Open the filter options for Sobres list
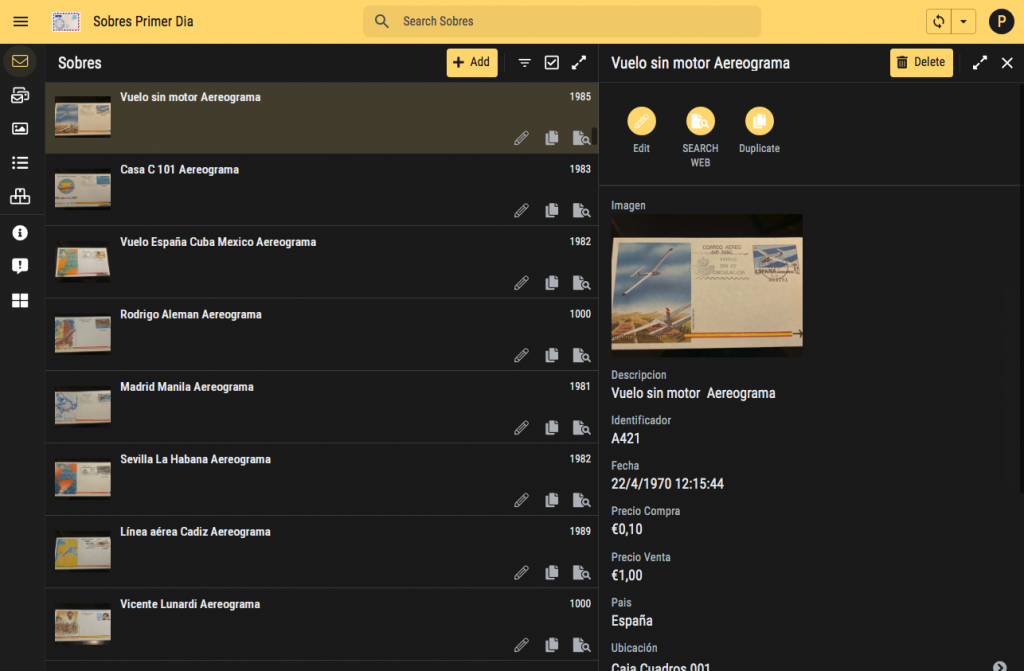This screenshot has width=1024, height=671. (x=524, y=63)
